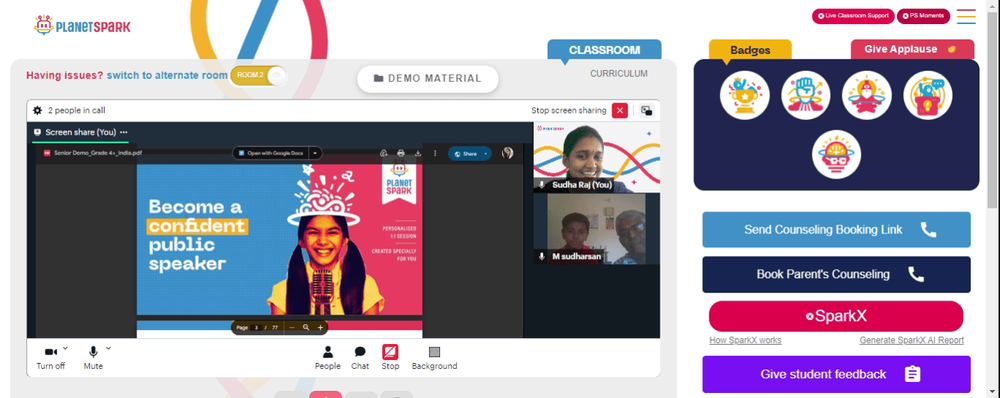Open How SparkX works link
The width and height of the screenshot is (1000, 398).
point(745,341)
